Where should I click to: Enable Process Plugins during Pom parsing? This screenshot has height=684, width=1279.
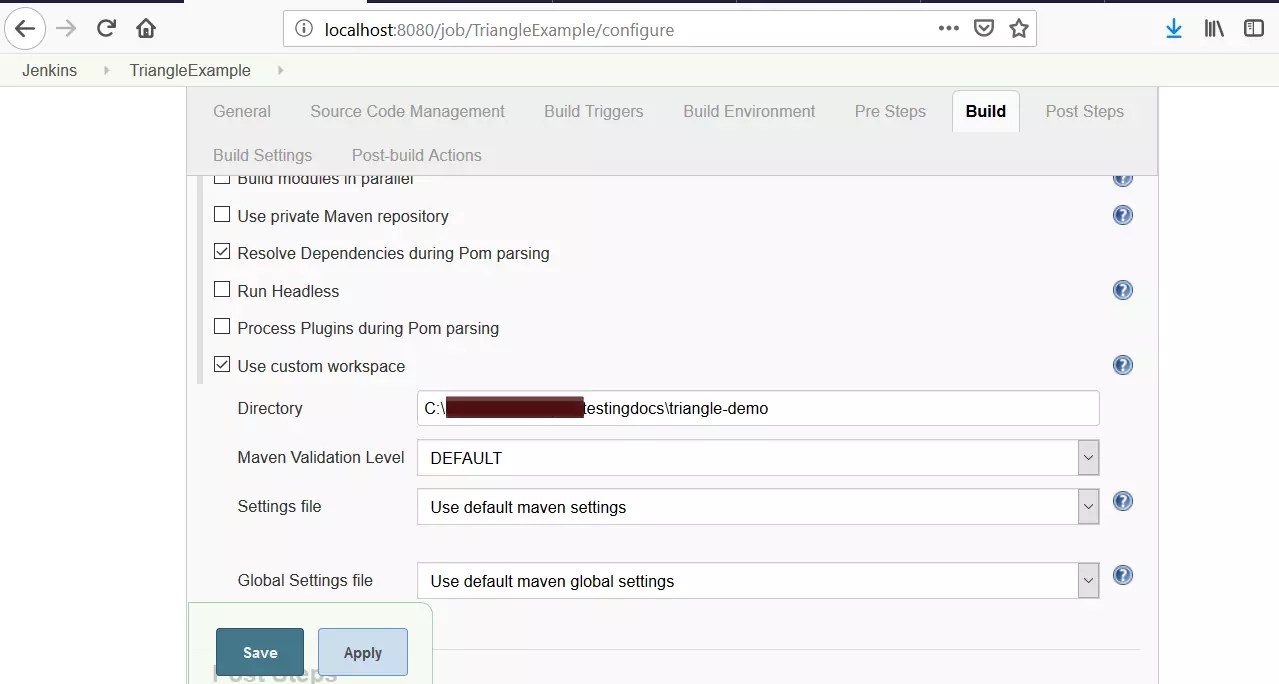pyautogui.click(x=221, y=326)
